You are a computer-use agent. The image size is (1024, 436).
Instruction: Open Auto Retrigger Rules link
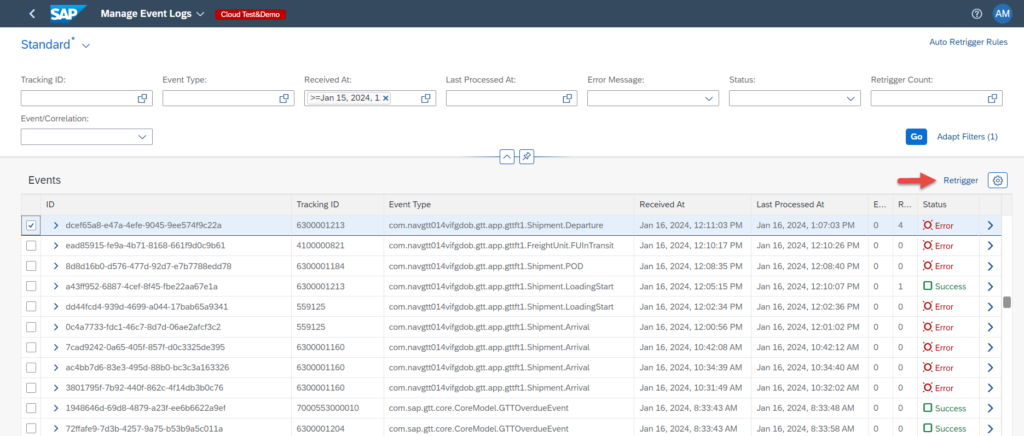(968, 42)
